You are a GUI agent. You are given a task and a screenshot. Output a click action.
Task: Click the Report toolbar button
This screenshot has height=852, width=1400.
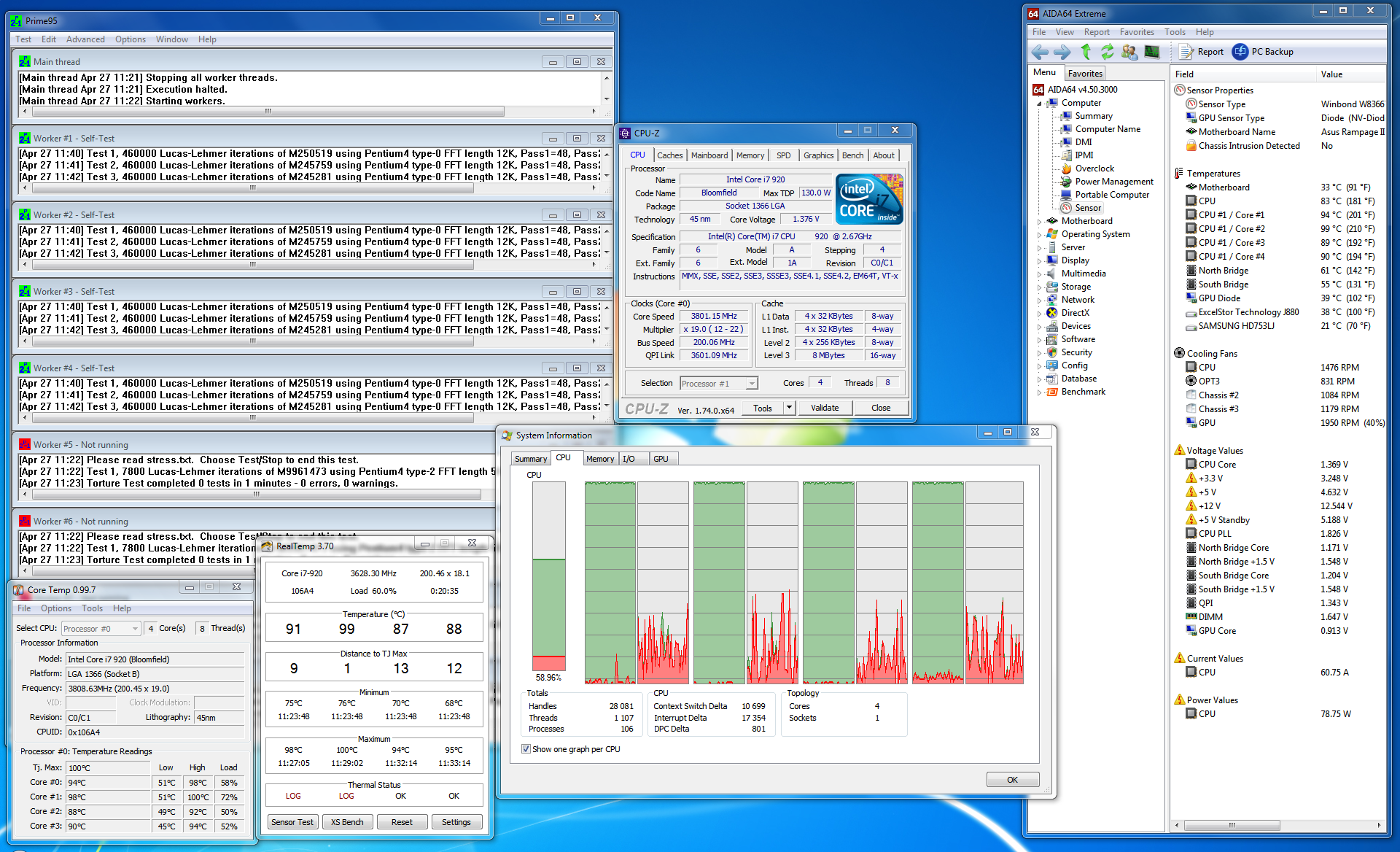pyautogui.click(x=1202, y=52)
